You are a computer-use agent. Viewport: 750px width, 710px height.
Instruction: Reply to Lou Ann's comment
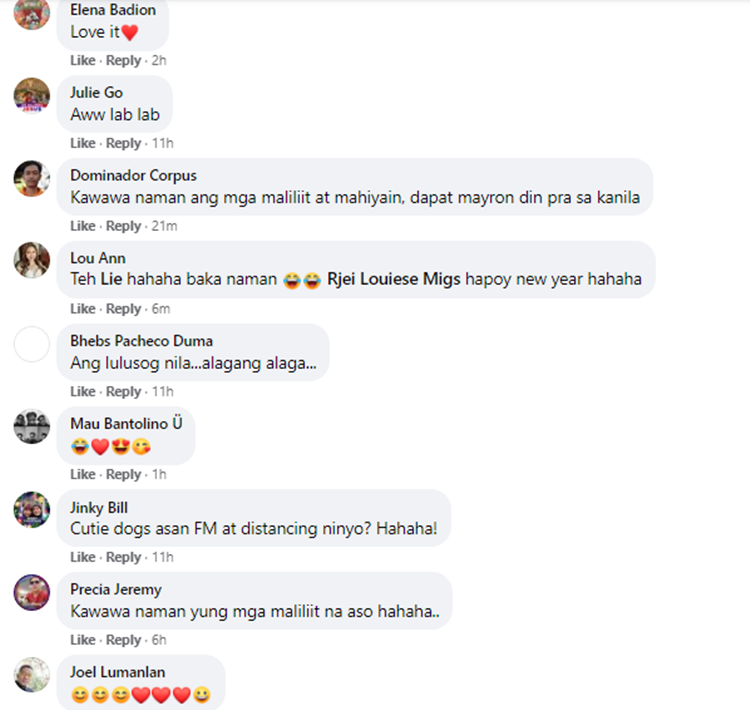124,308
